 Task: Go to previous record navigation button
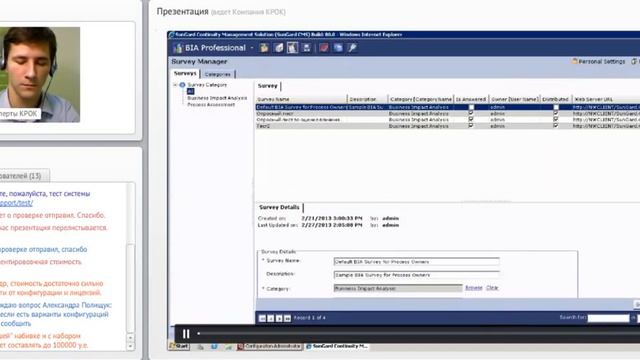point(271,318)
